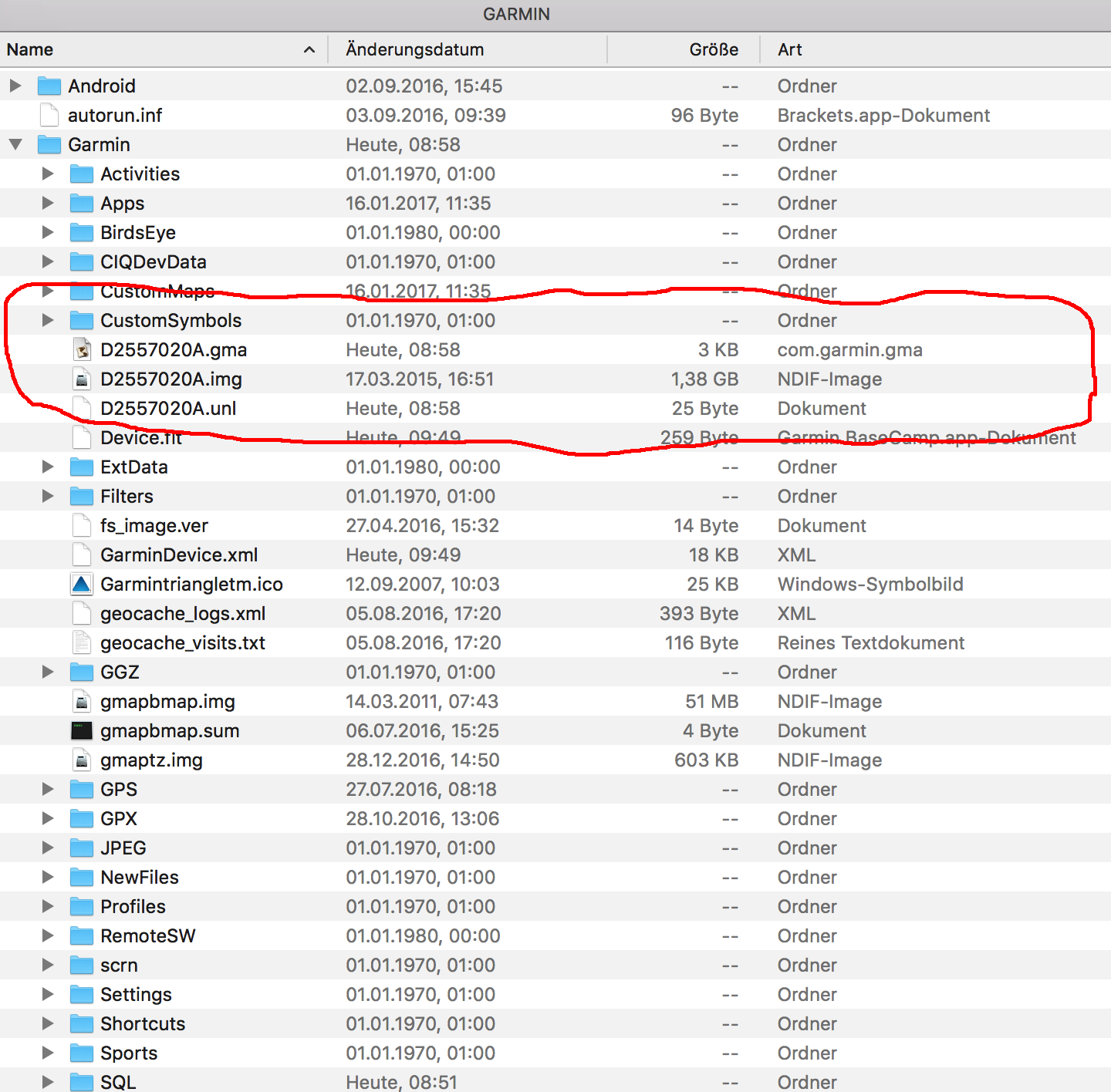Expand the Apps folder triangle
1111x1092 pixels.
48,203
